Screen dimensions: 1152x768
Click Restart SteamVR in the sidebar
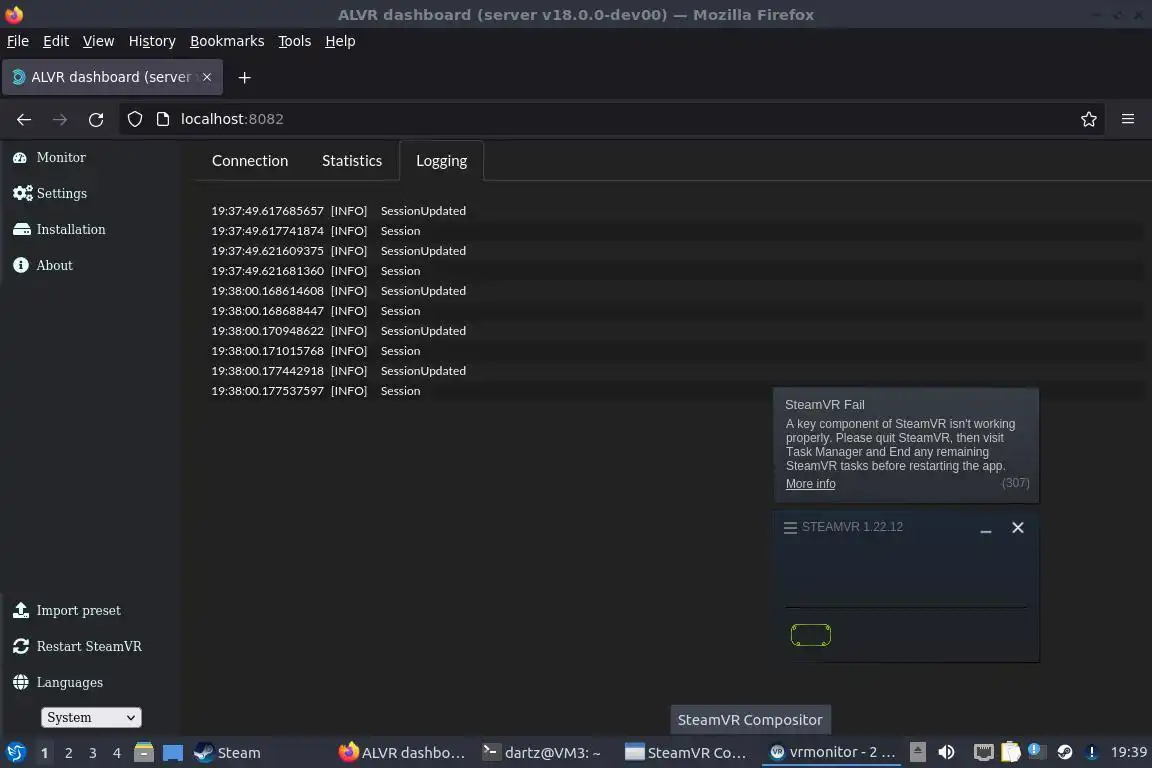tap(77, 646)
